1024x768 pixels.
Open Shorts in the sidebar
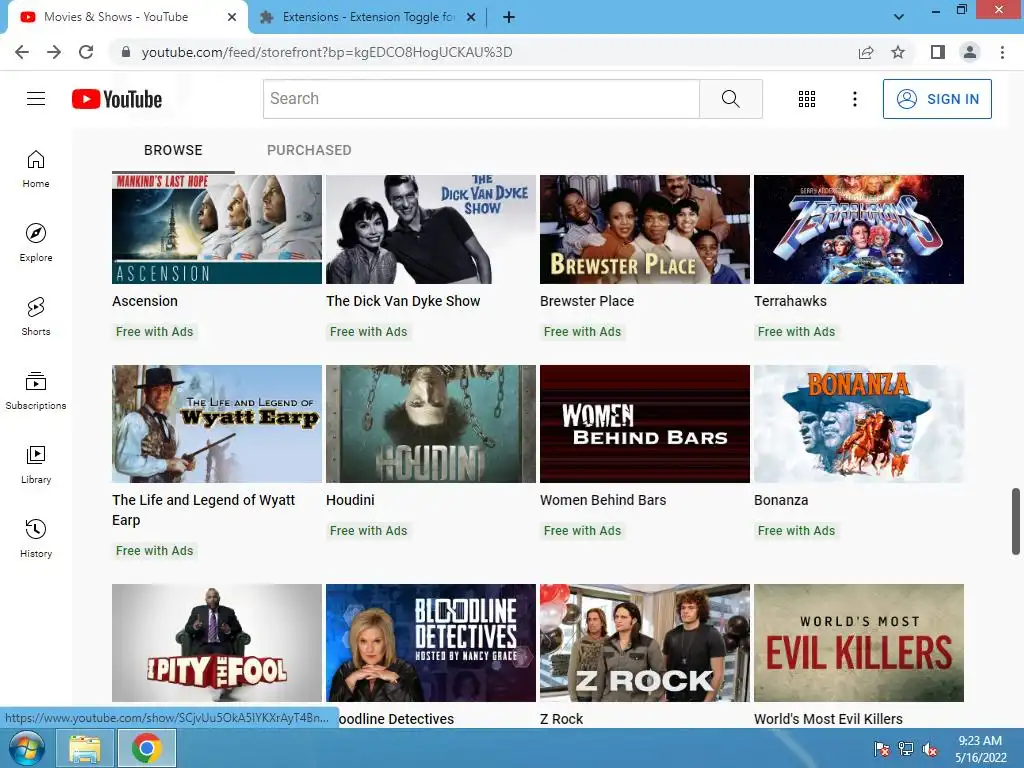coord(36,316)
